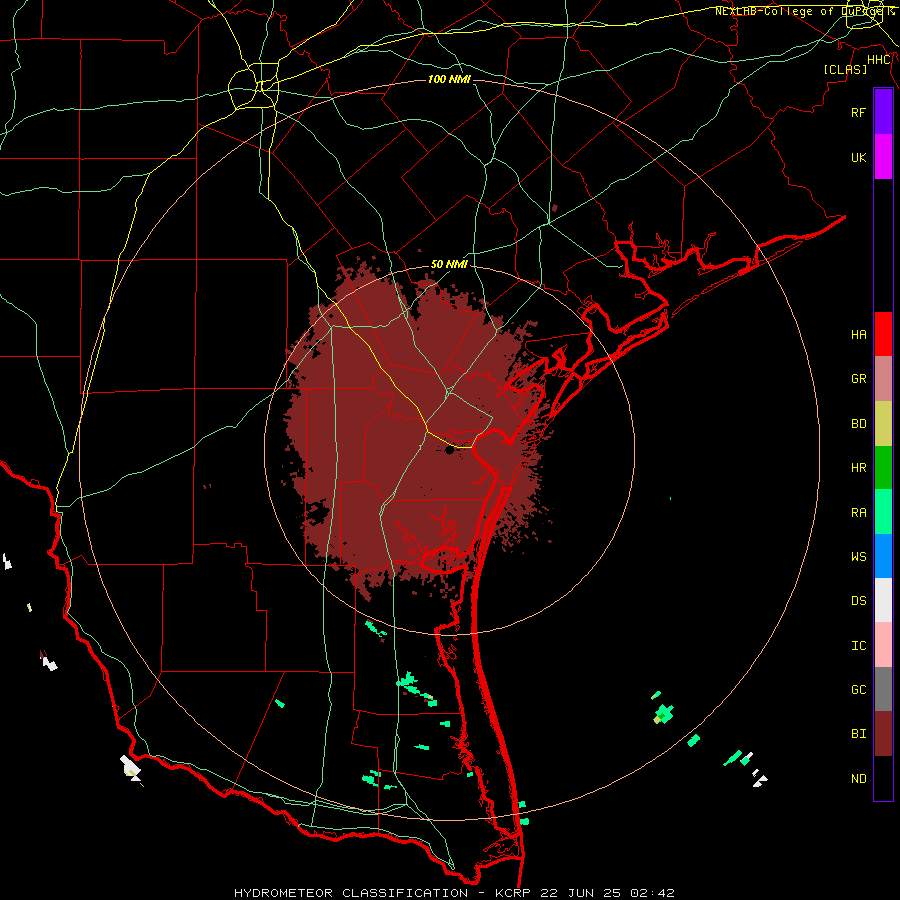
Task: Click the BI brown legend swatch
Action: point(883,734)
